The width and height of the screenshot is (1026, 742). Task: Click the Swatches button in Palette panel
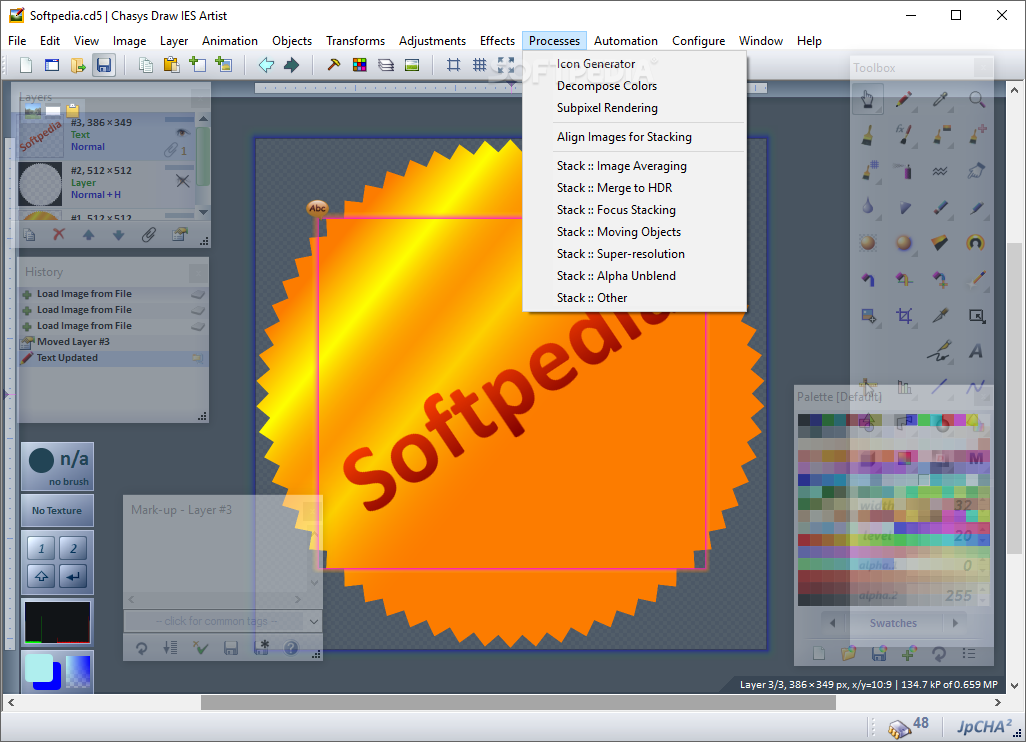[893, 623]
